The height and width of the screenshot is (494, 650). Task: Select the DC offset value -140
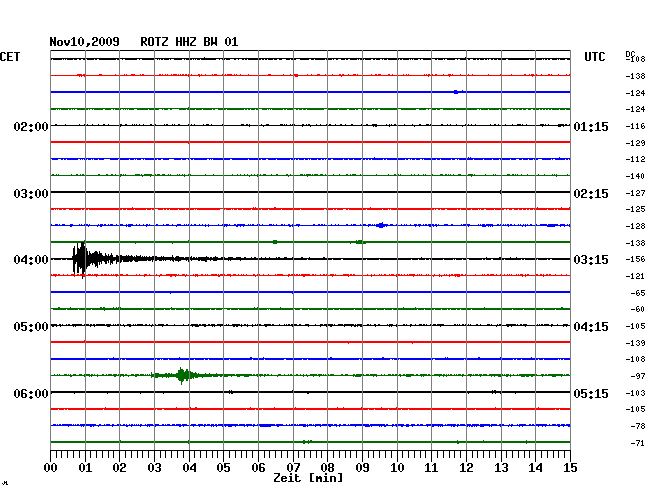[x=635, y=176]
